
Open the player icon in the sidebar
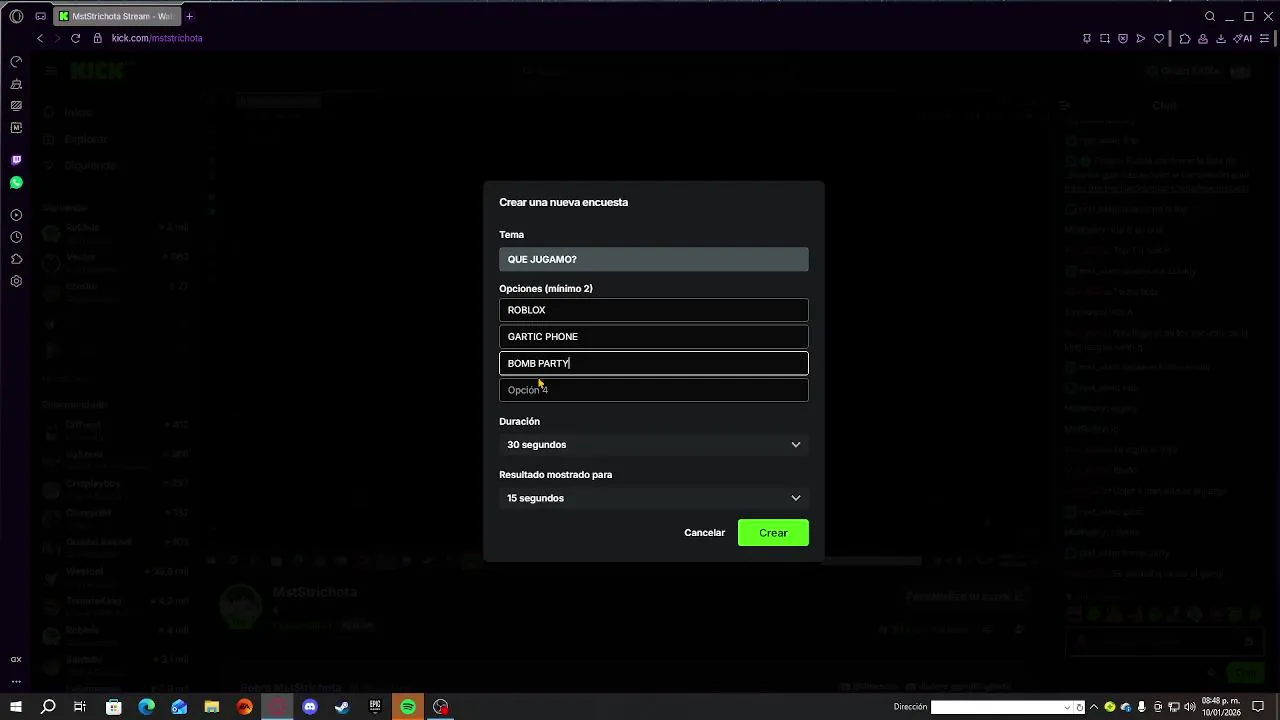pos(16,215)
